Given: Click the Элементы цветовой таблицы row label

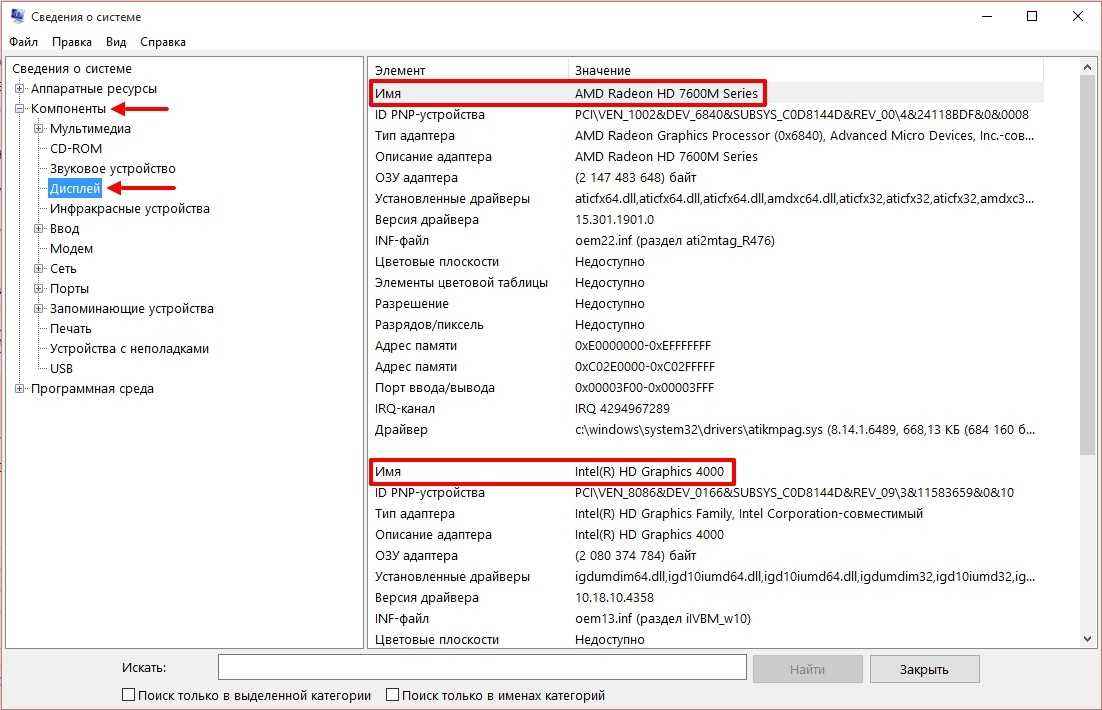Looking at the screenshot, I should [461, 283].
